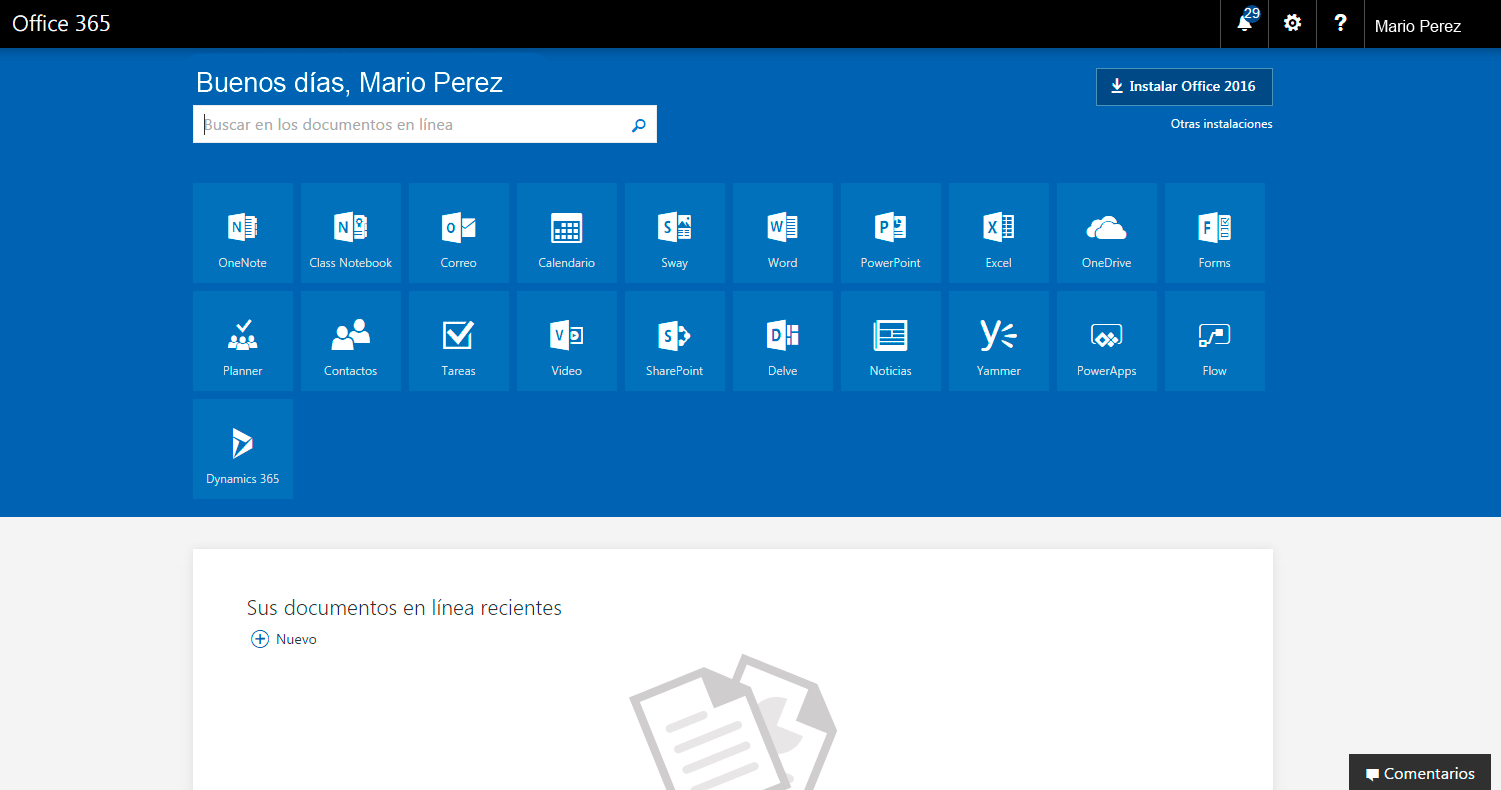The width and height of the screenshot is (1501, 790).
Task: Open the Tareas tile
Action: coord(459,341)
